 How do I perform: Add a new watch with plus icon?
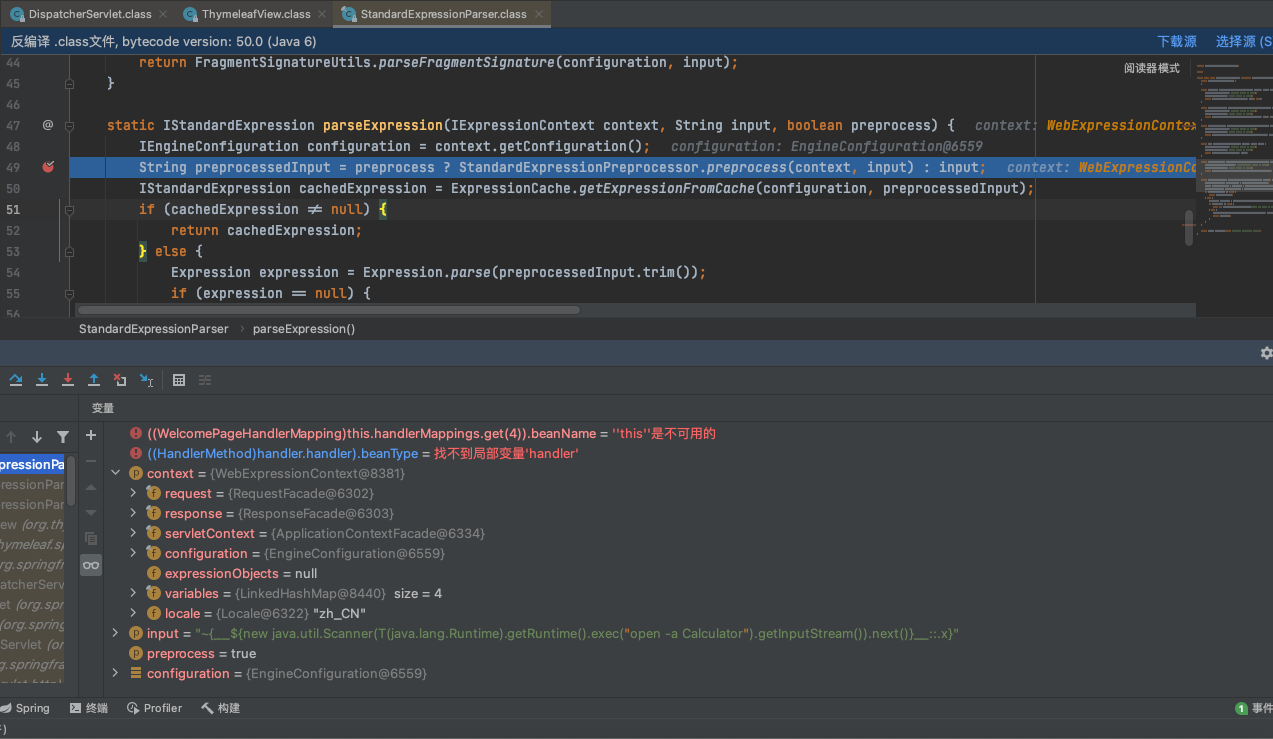(91, 435)
